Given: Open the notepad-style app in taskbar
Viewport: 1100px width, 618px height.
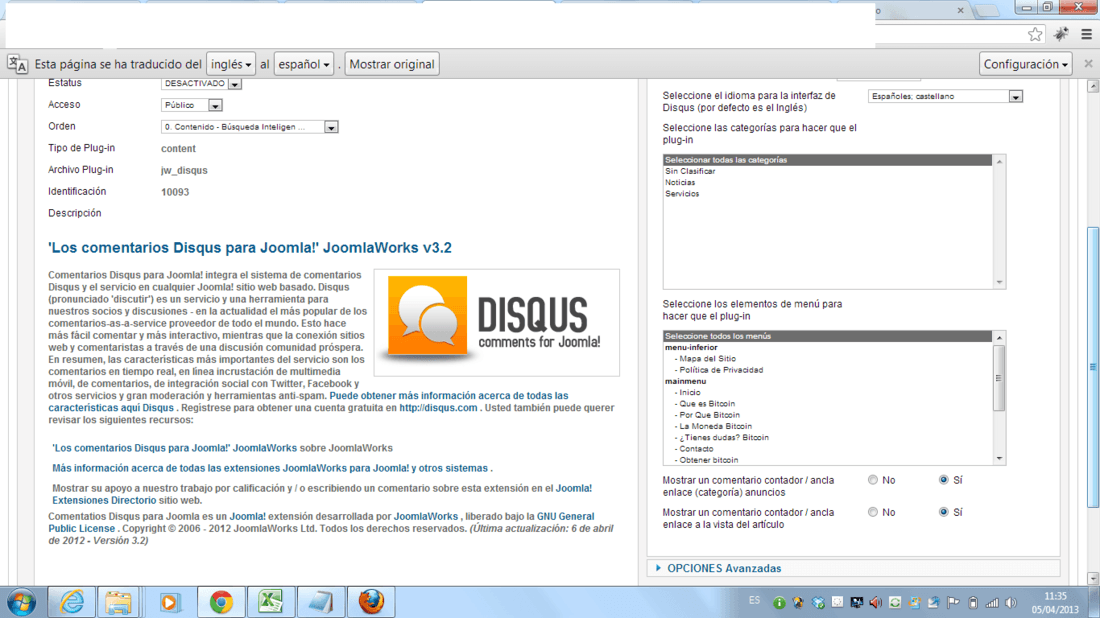Looking at the screenshot, I should pos(321,603).
